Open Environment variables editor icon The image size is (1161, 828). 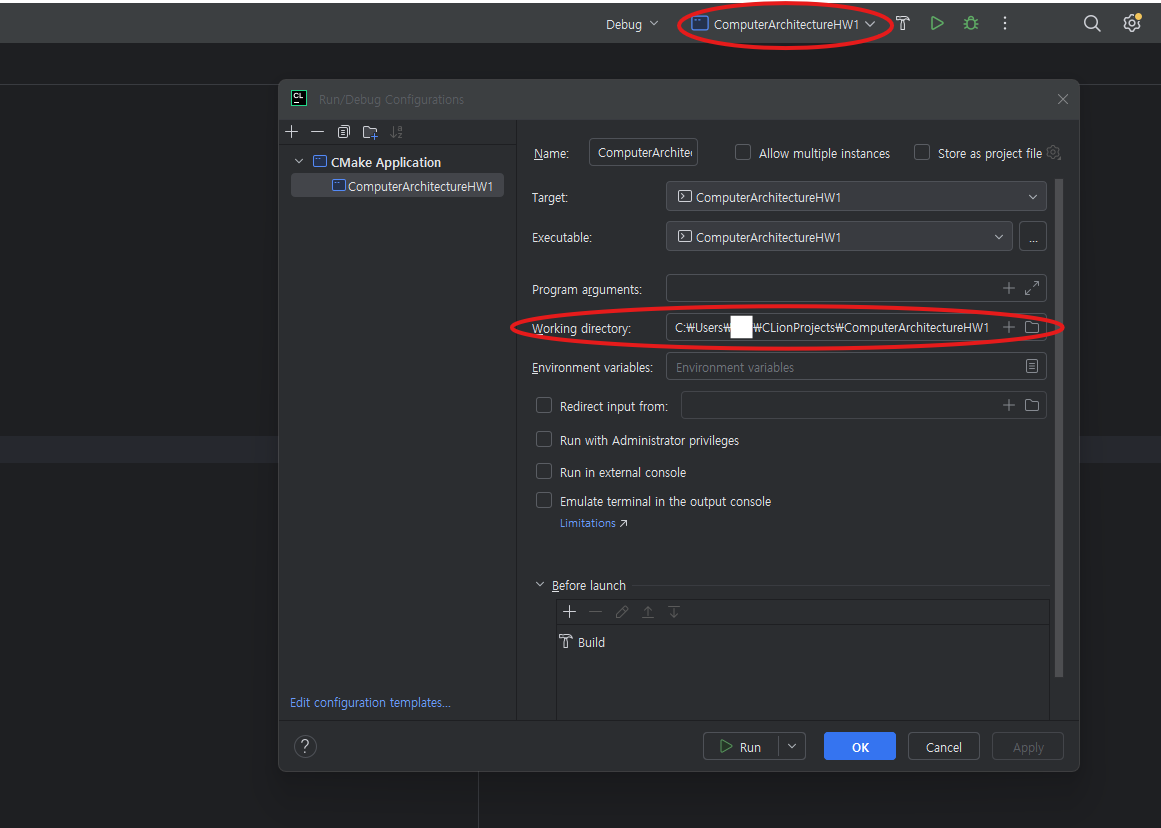pyautogui.click(x=1031, y=367)
